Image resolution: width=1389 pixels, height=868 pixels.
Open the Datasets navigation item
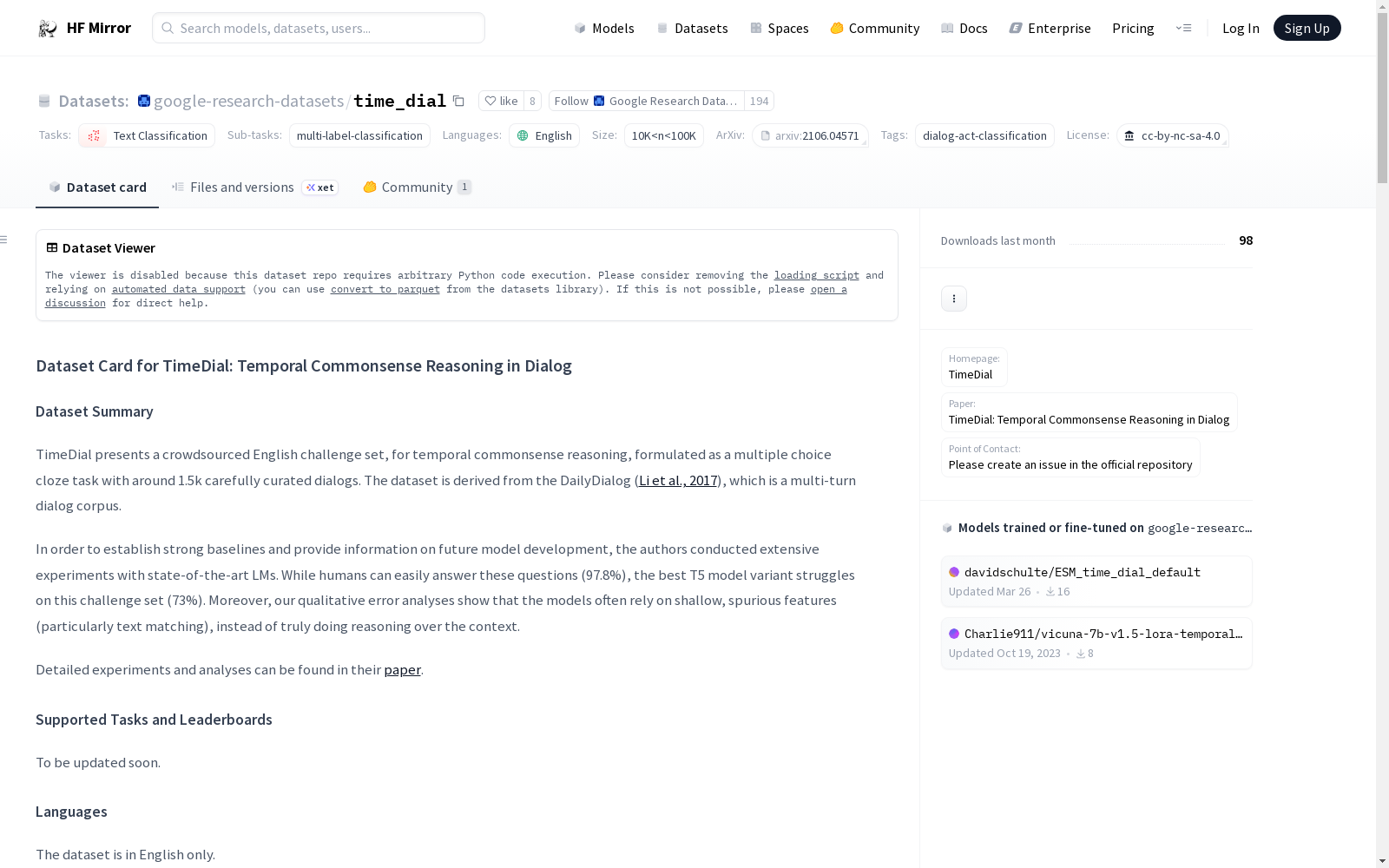[x=692, y=28]
